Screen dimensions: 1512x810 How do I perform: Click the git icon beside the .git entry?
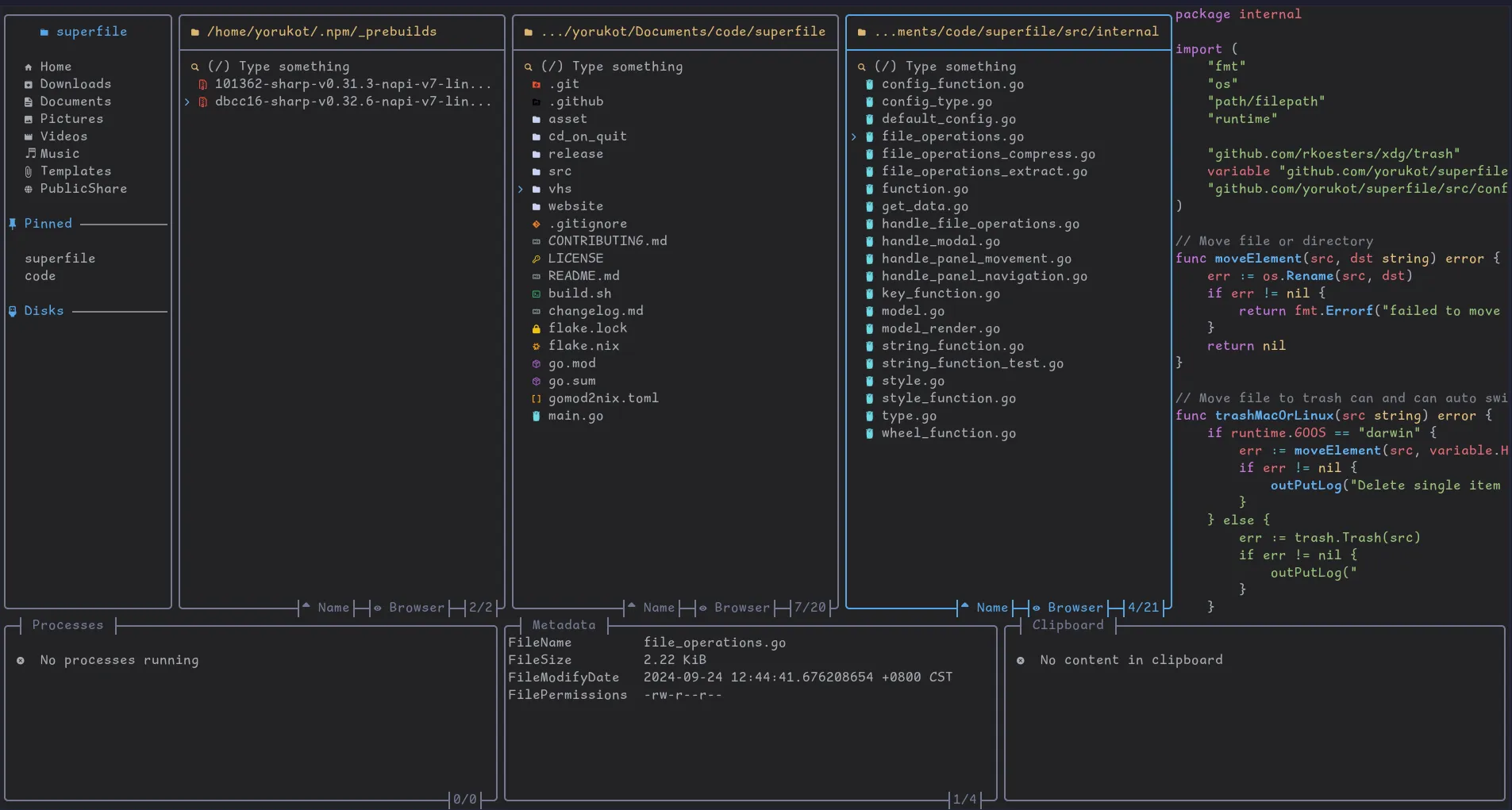tap(536, 84)
